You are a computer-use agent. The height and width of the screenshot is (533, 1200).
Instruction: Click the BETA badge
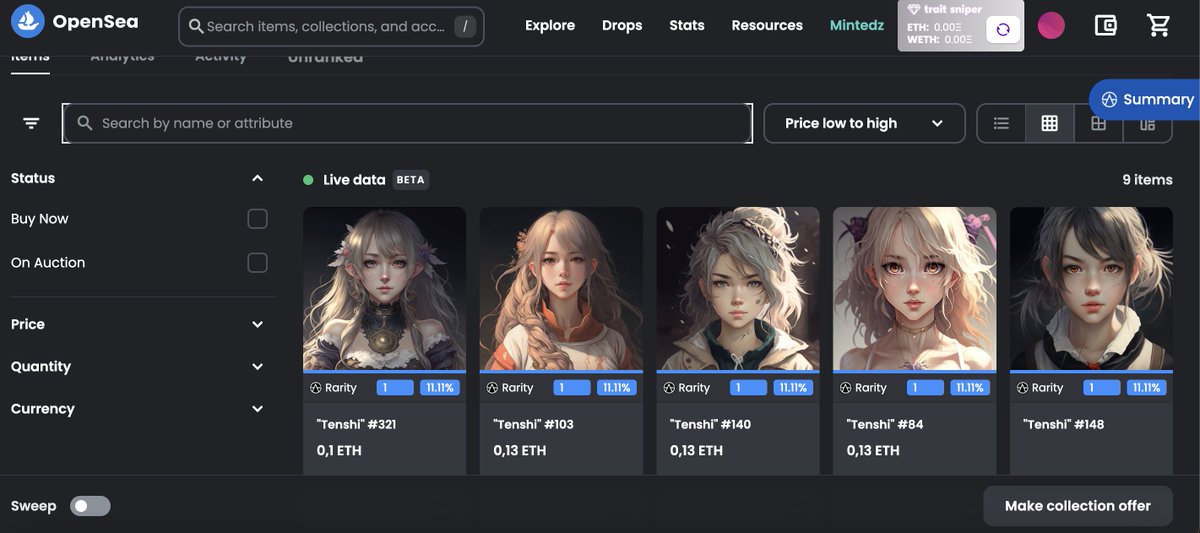410,180
